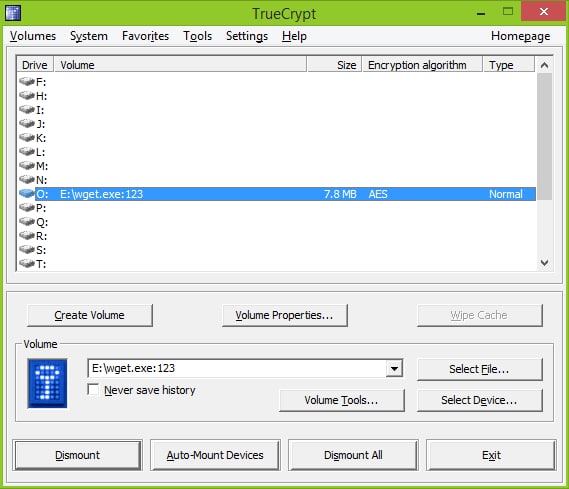Click the blue TrueCrypt logo in Volume group

(47, 383)
